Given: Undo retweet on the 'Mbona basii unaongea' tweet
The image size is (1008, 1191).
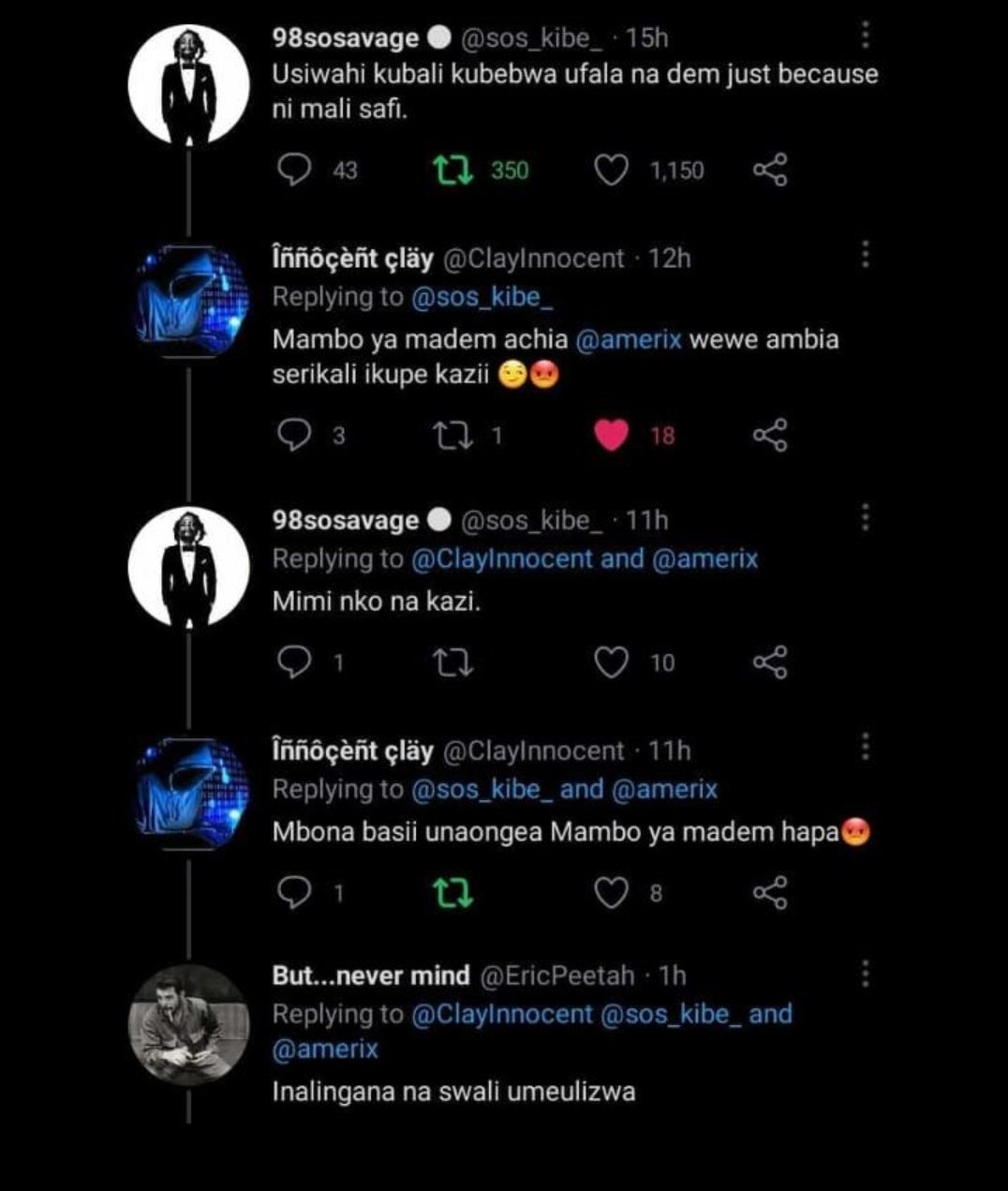Looking at the screenshot, I should click(x=455, y=894).
